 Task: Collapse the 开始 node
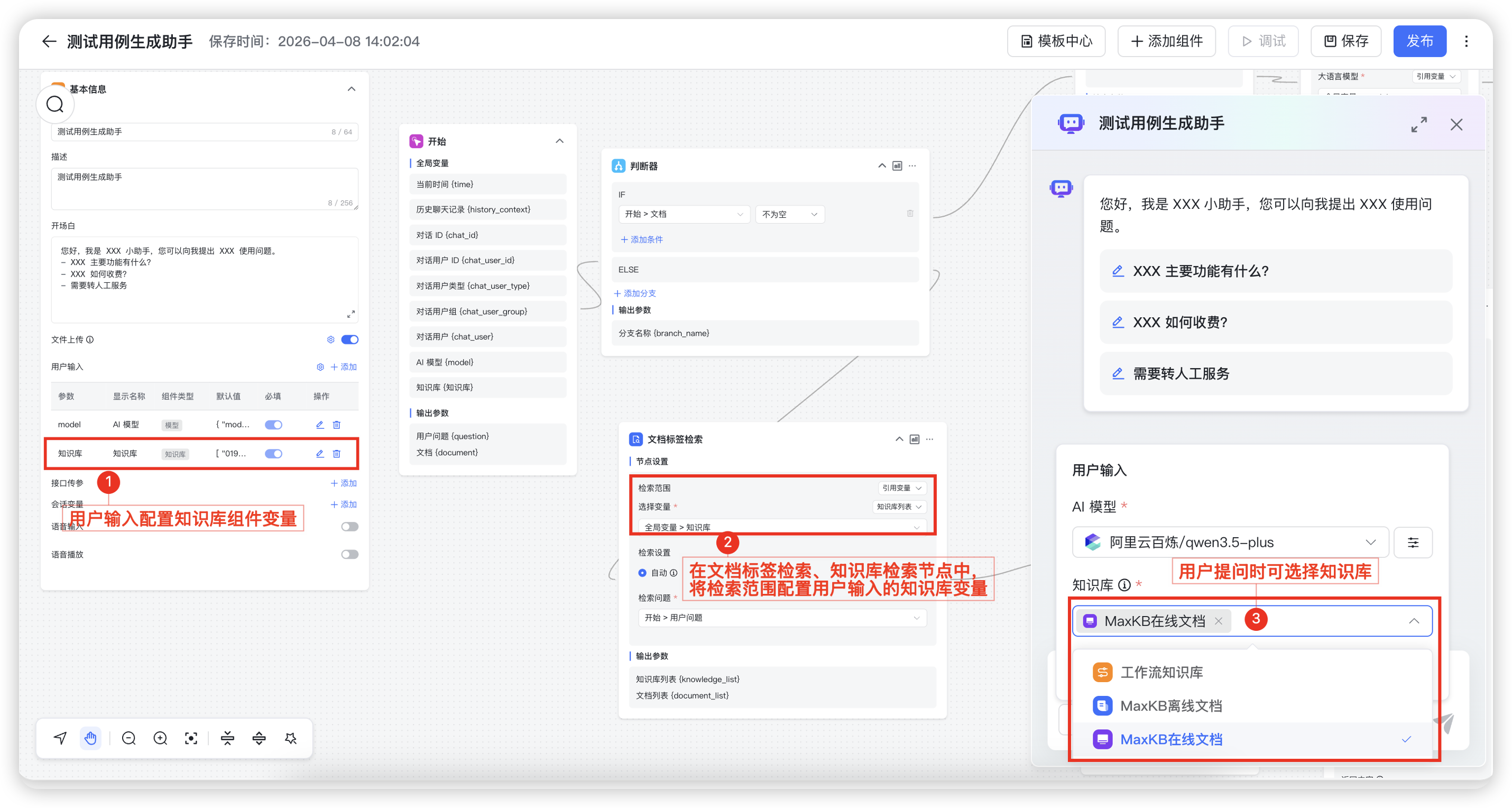pyautogui.click(x=559, y=141)
